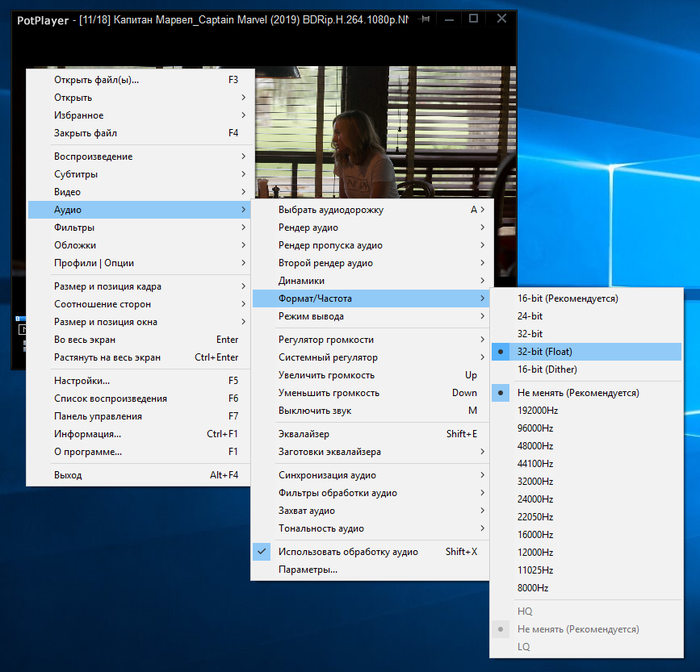Set the sample rate to 48000Hz
Viewport: 700px width, 672px height.
click(535, 446)
